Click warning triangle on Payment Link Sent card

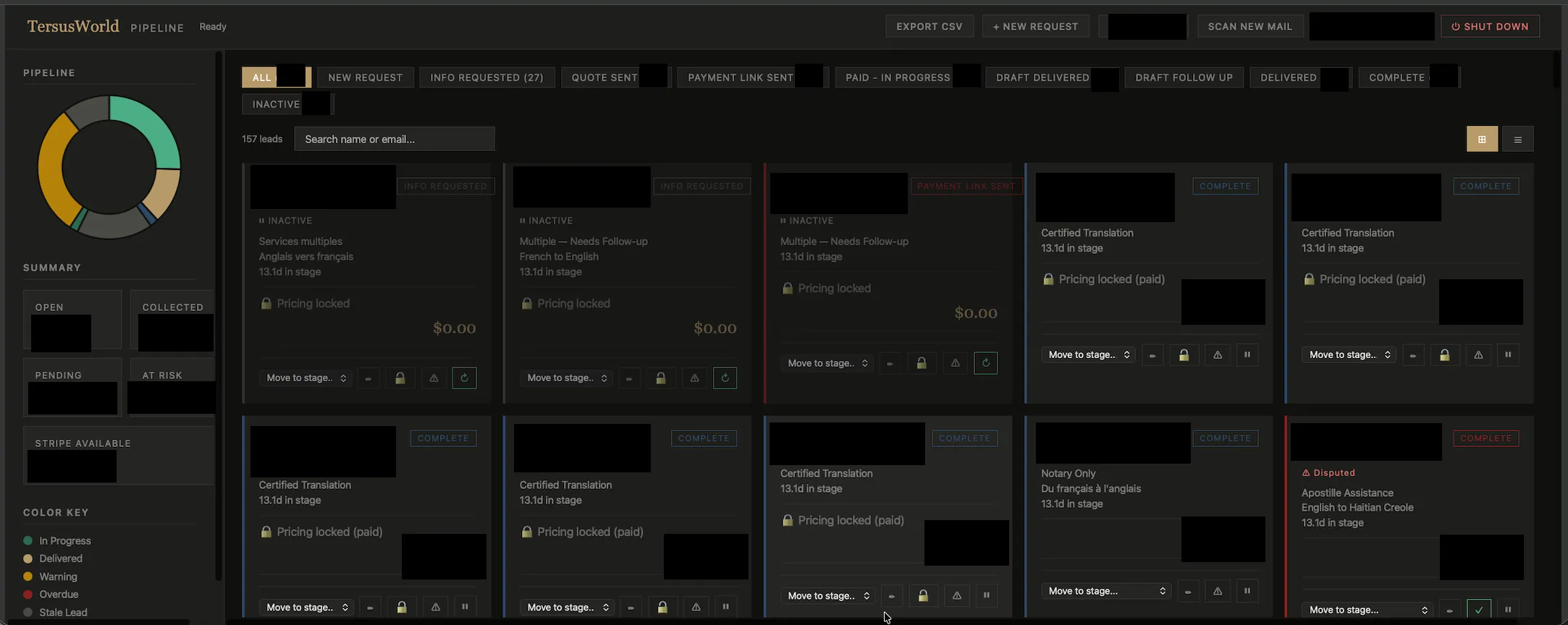point(955,363)
